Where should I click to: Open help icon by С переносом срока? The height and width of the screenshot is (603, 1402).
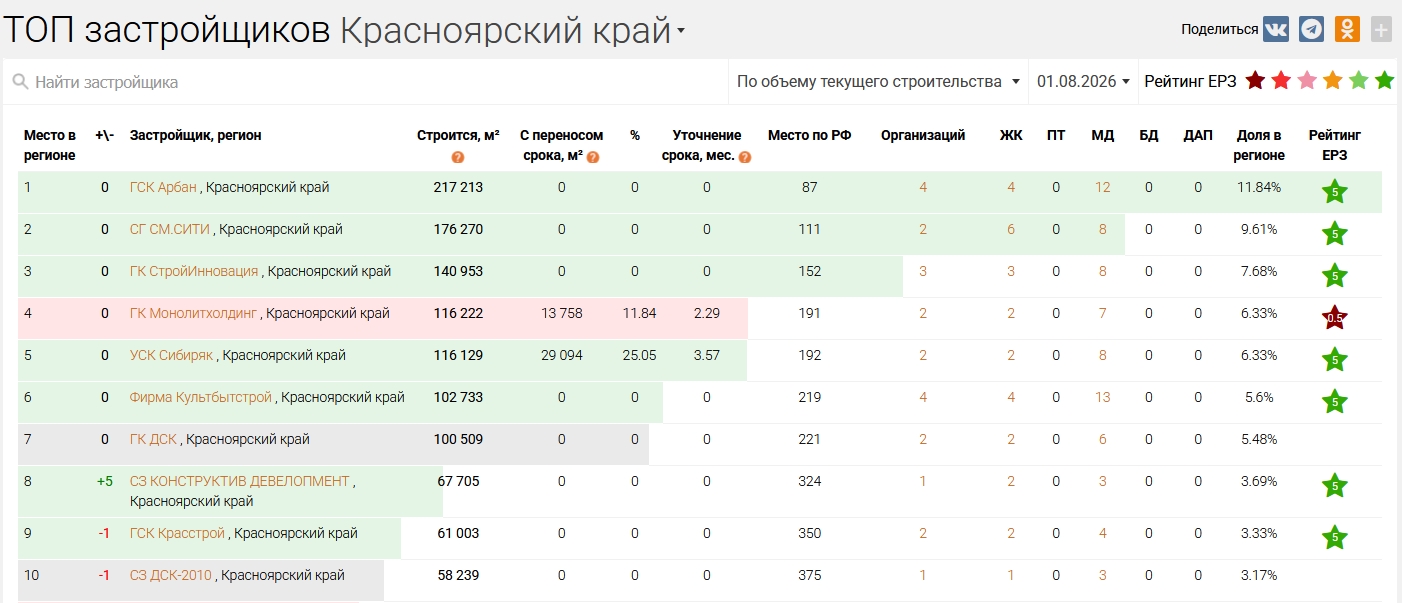tap(593, 157)
